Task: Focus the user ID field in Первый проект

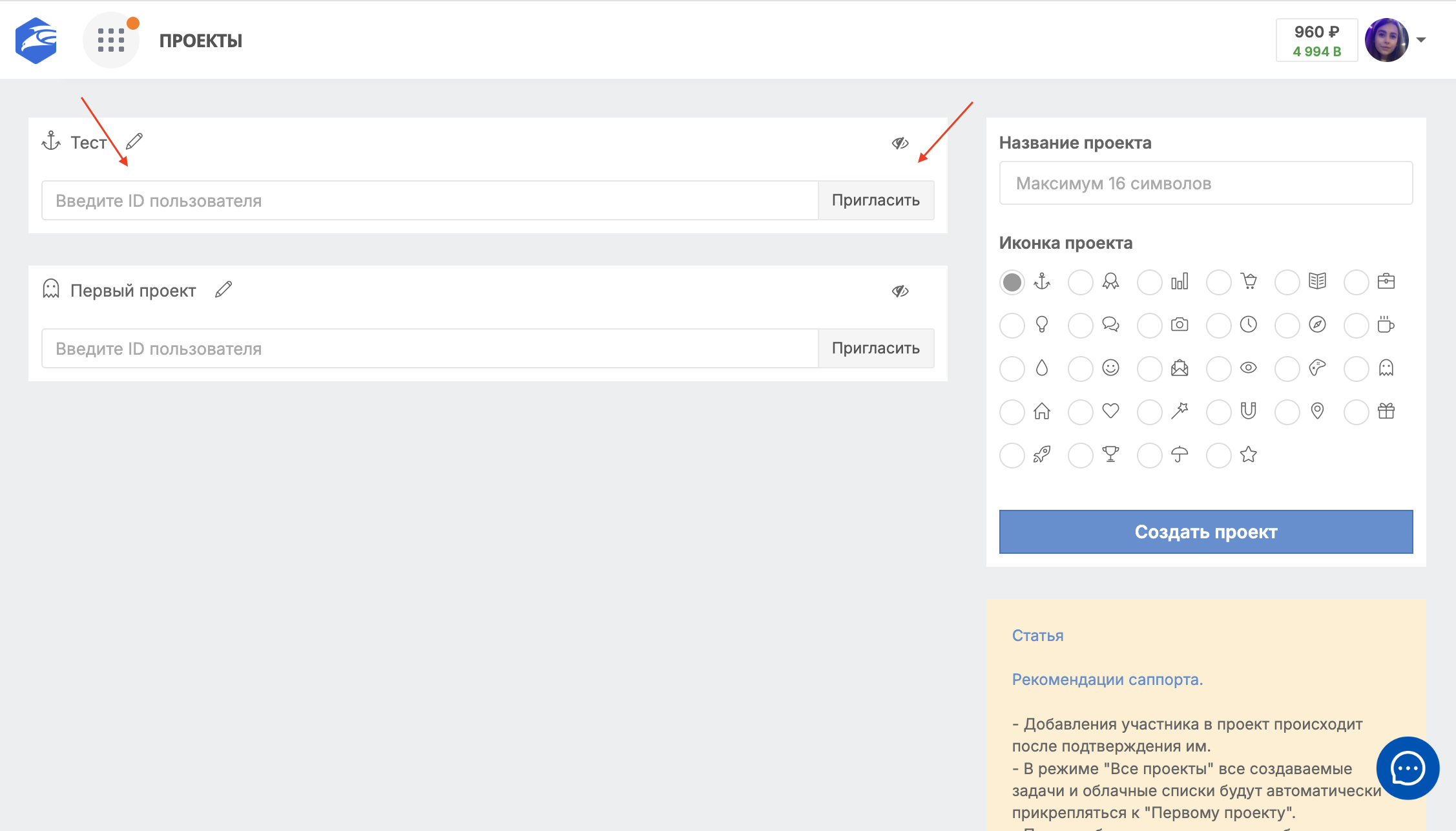Action: [x=430, y=348]
